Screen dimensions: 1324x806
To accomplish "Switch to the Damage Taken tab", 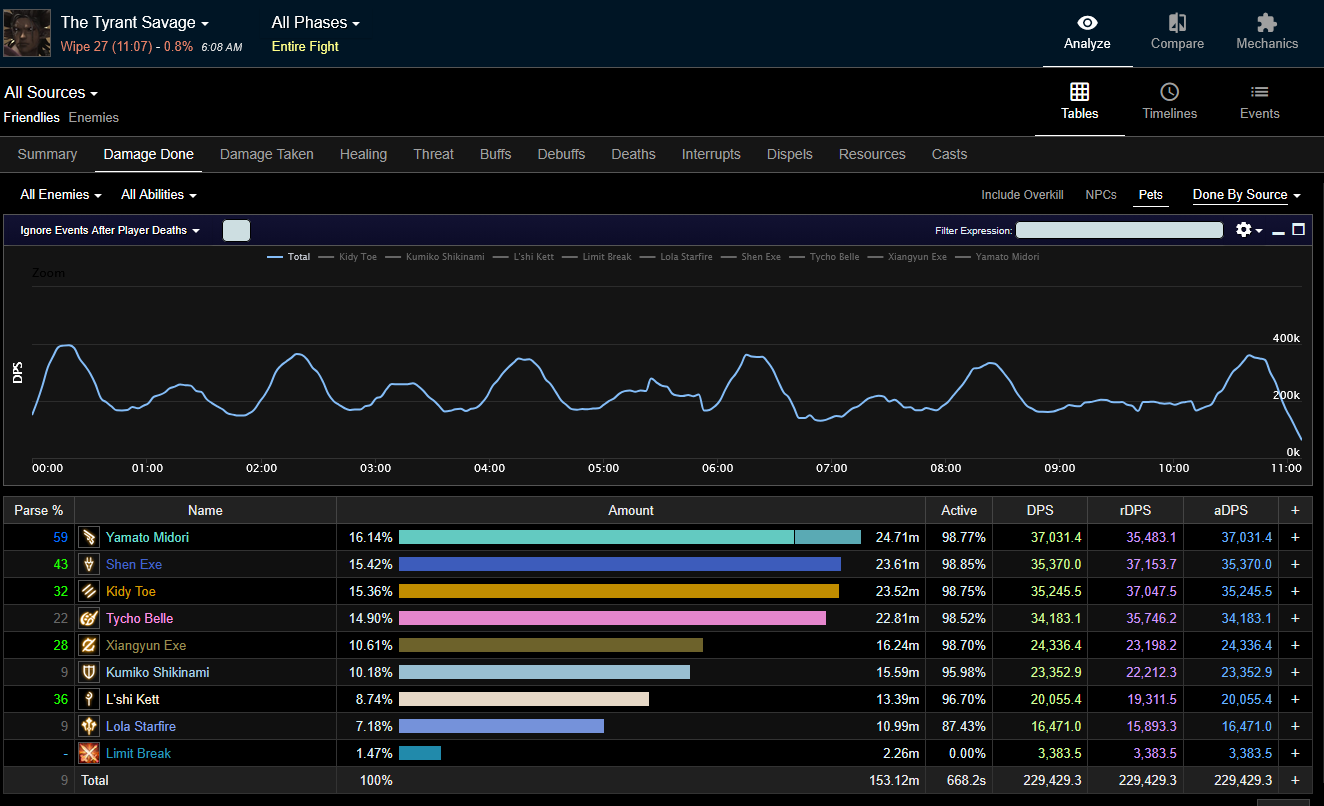I will [267, 154].
